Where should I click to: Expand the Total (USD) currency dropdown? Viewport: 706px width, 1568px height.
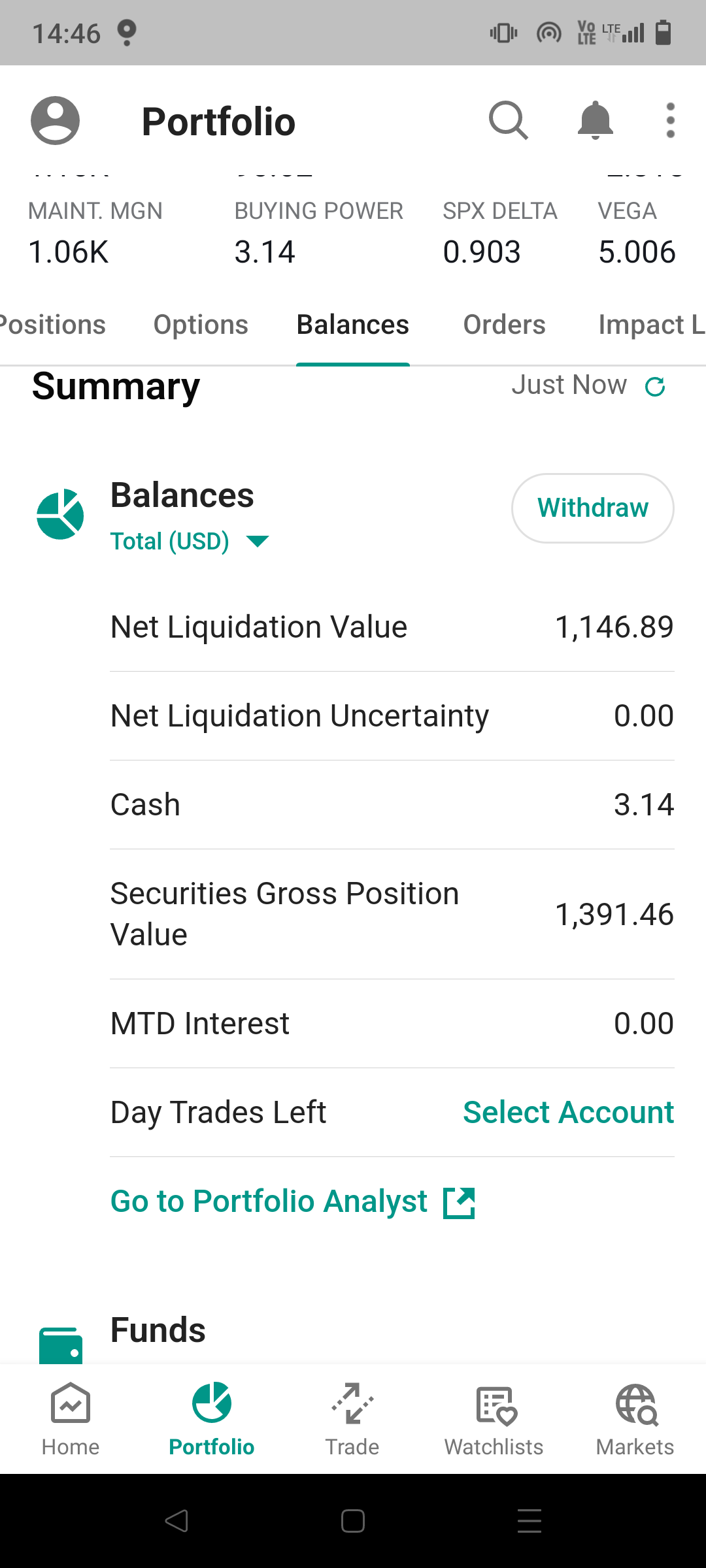click(x=190, y=541)
